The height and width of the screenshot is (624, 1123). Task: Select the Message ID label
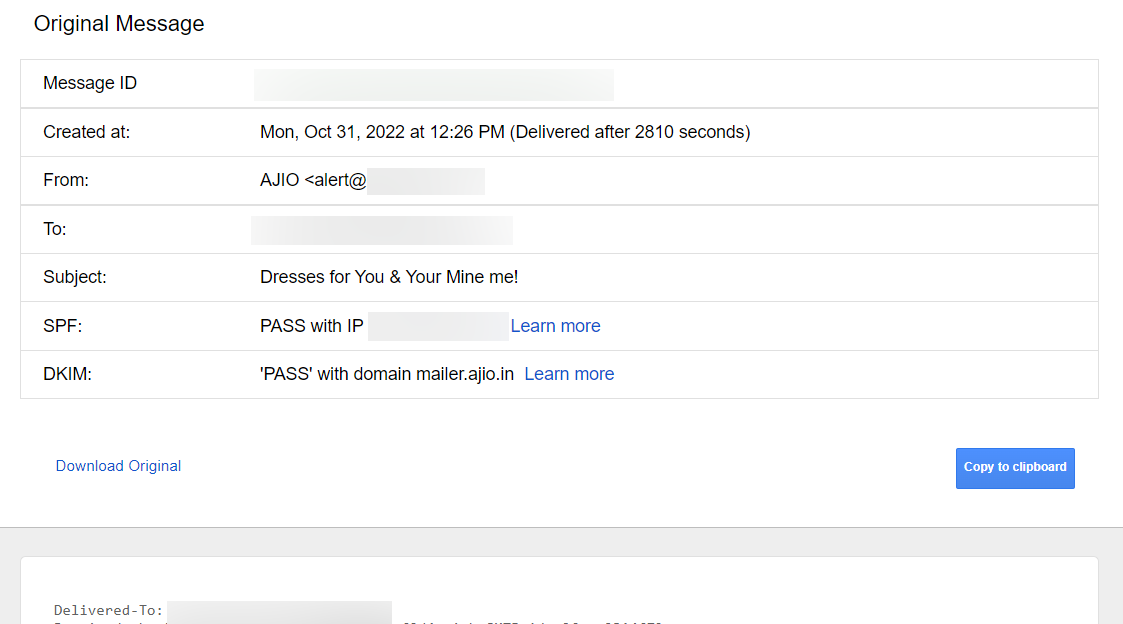(x=90, y=84)
